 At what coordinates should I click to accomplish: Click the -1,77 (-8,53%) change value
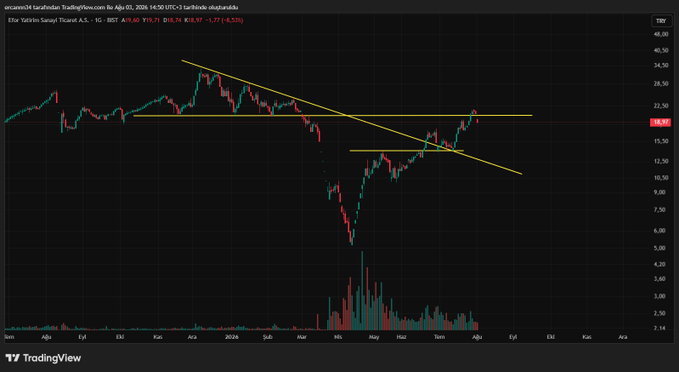(x=224, y=20)
